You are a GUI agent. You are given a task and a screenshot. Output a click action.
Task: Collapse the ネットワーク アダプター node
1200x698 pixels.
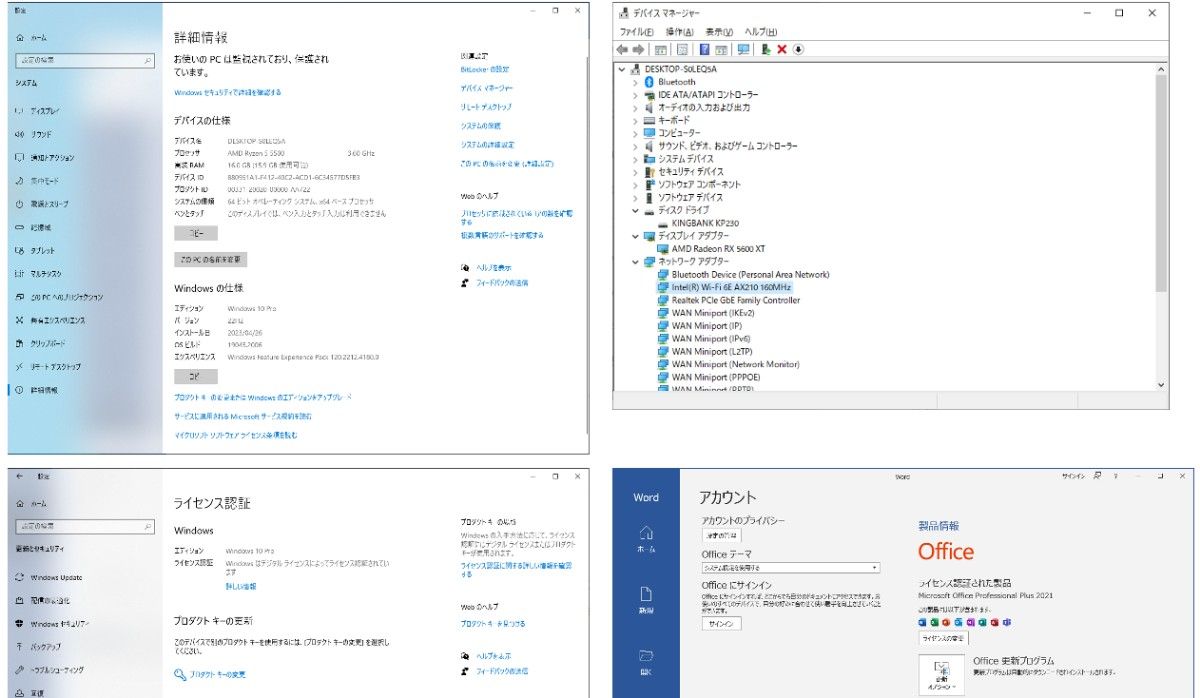[635, 262]
